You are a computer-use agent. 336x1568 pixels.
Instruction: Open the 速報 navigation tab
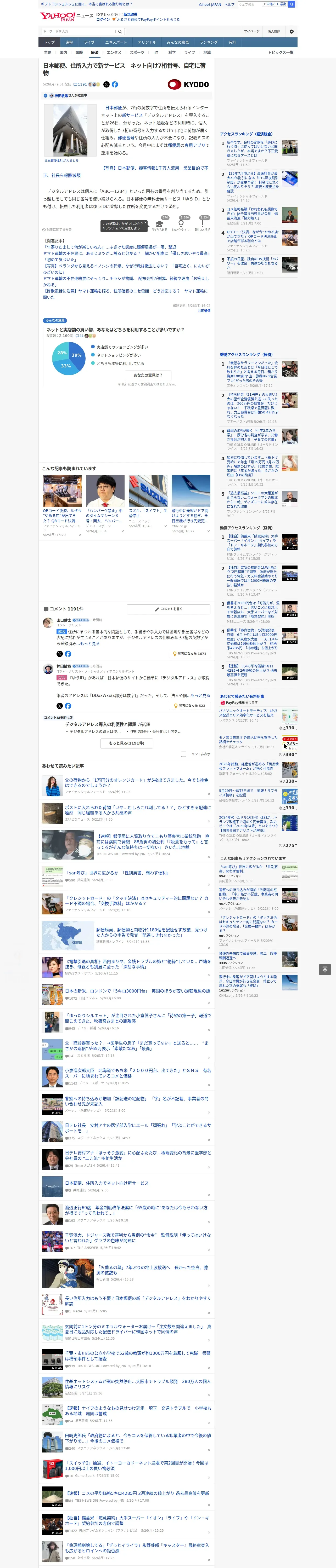click(69, 43)
